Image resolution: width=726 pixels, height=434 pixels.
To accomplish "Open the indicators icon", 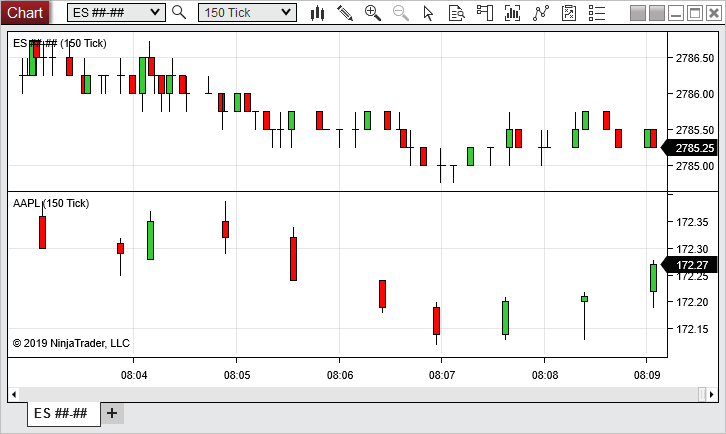I will click(x=513, y=13).
